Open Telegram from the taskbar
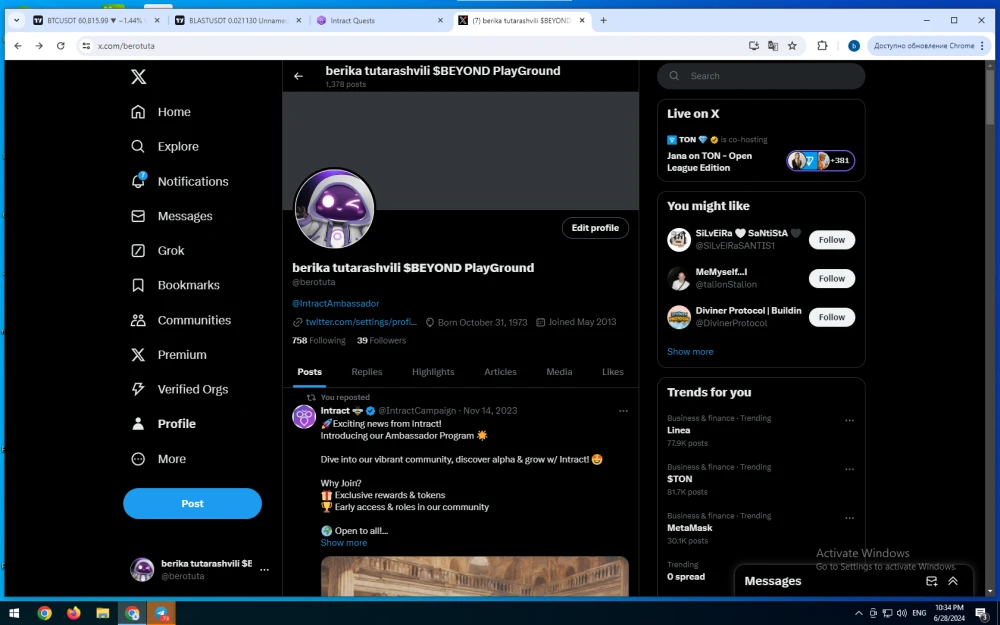The image size is (1000, 625). click(x=161, y=614)
